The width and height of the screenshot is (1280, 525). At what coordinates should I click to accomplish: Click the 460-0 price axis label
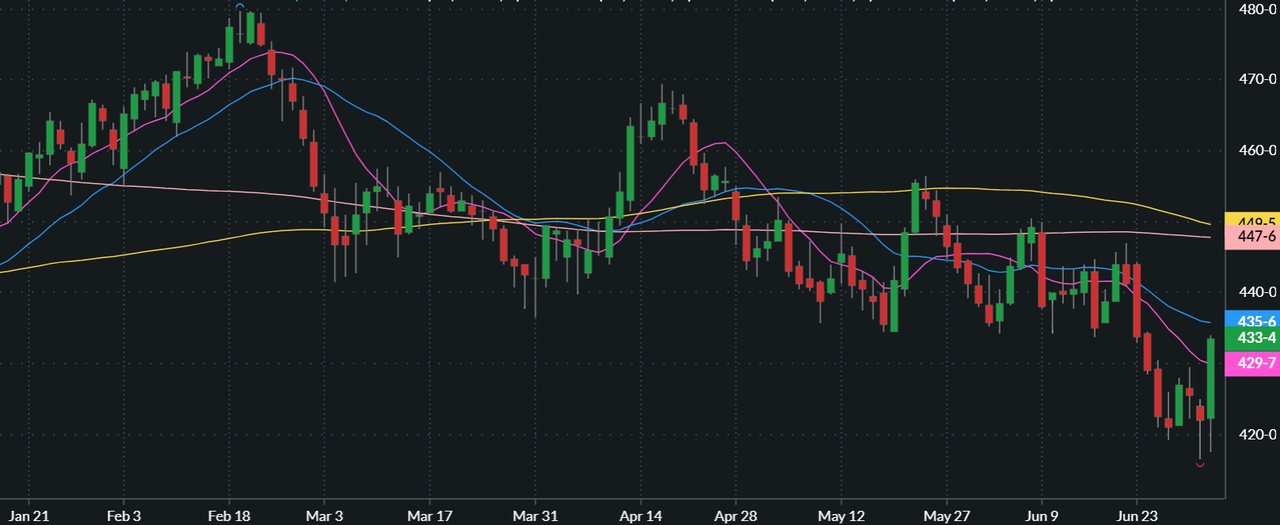tap(1258, 151)
